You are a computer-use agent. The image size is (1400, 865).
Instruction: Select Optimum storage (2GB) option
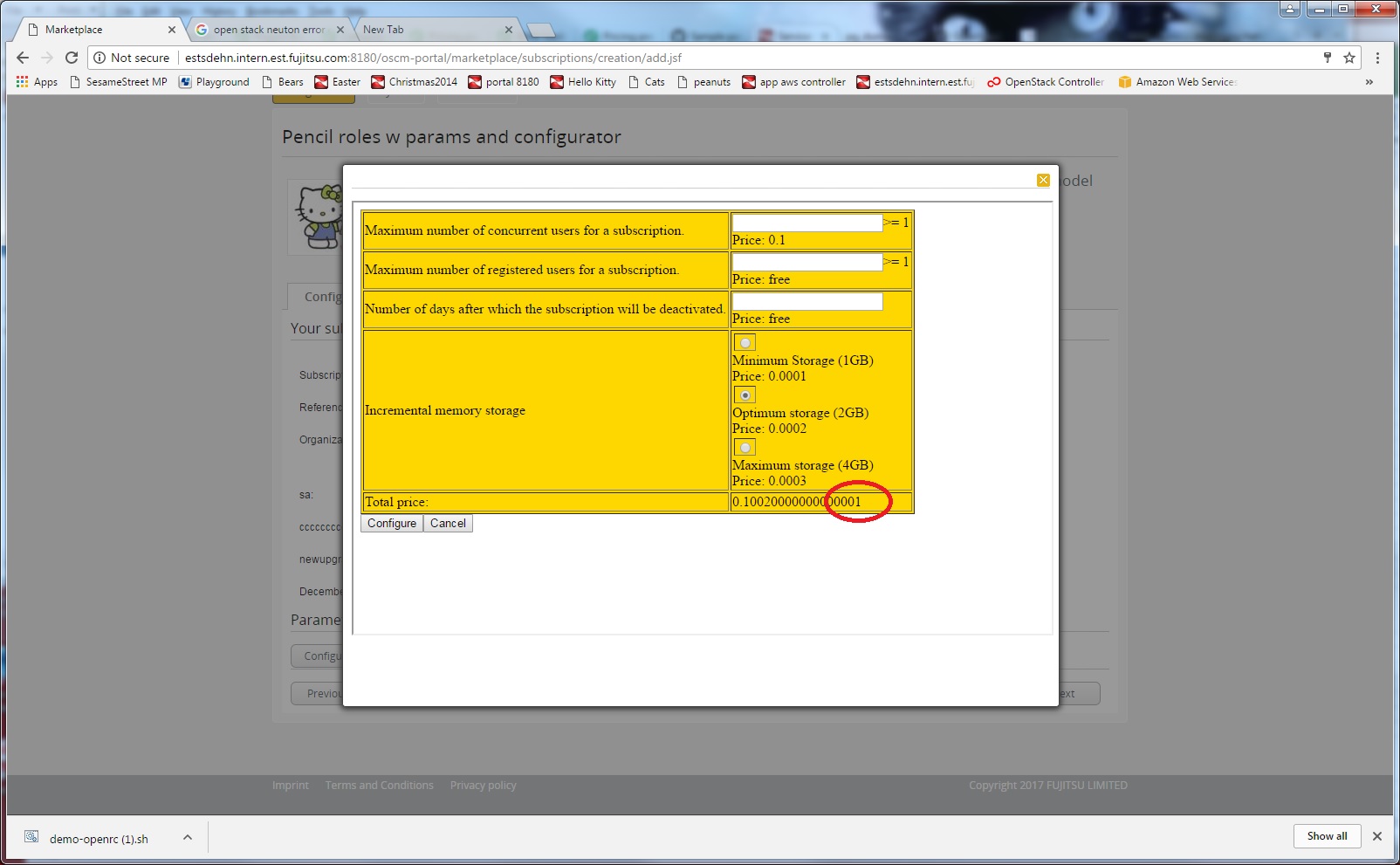click(745, 395)
